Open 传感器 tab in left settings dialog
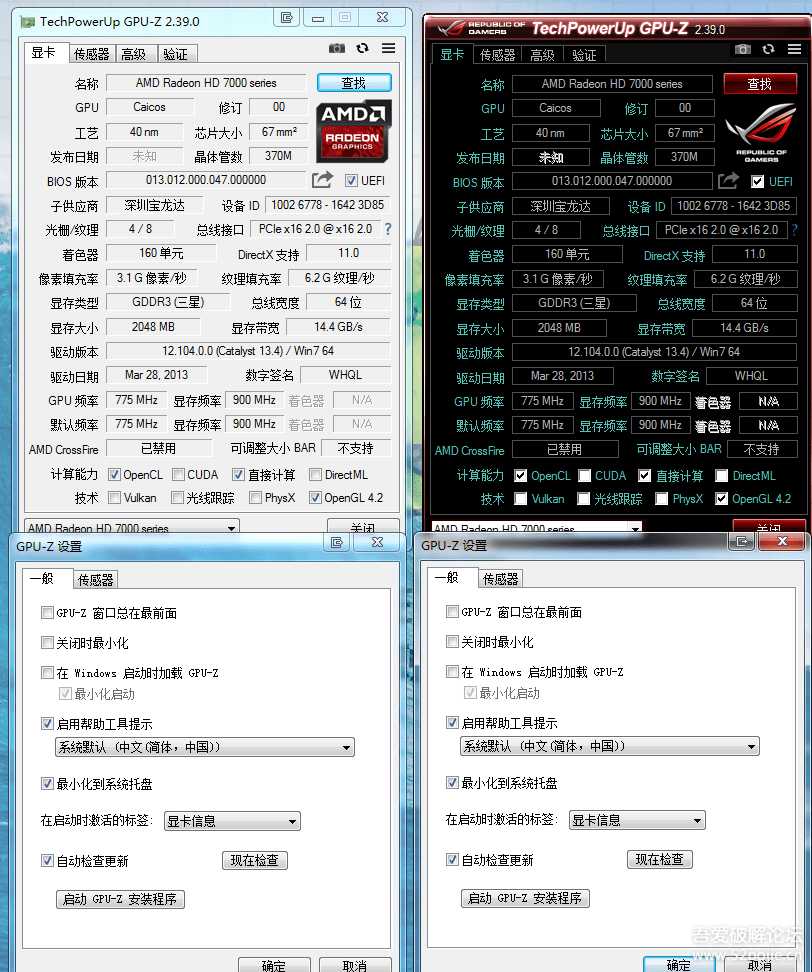This screenshot has height=972, width=812. [x=95, y=580]
